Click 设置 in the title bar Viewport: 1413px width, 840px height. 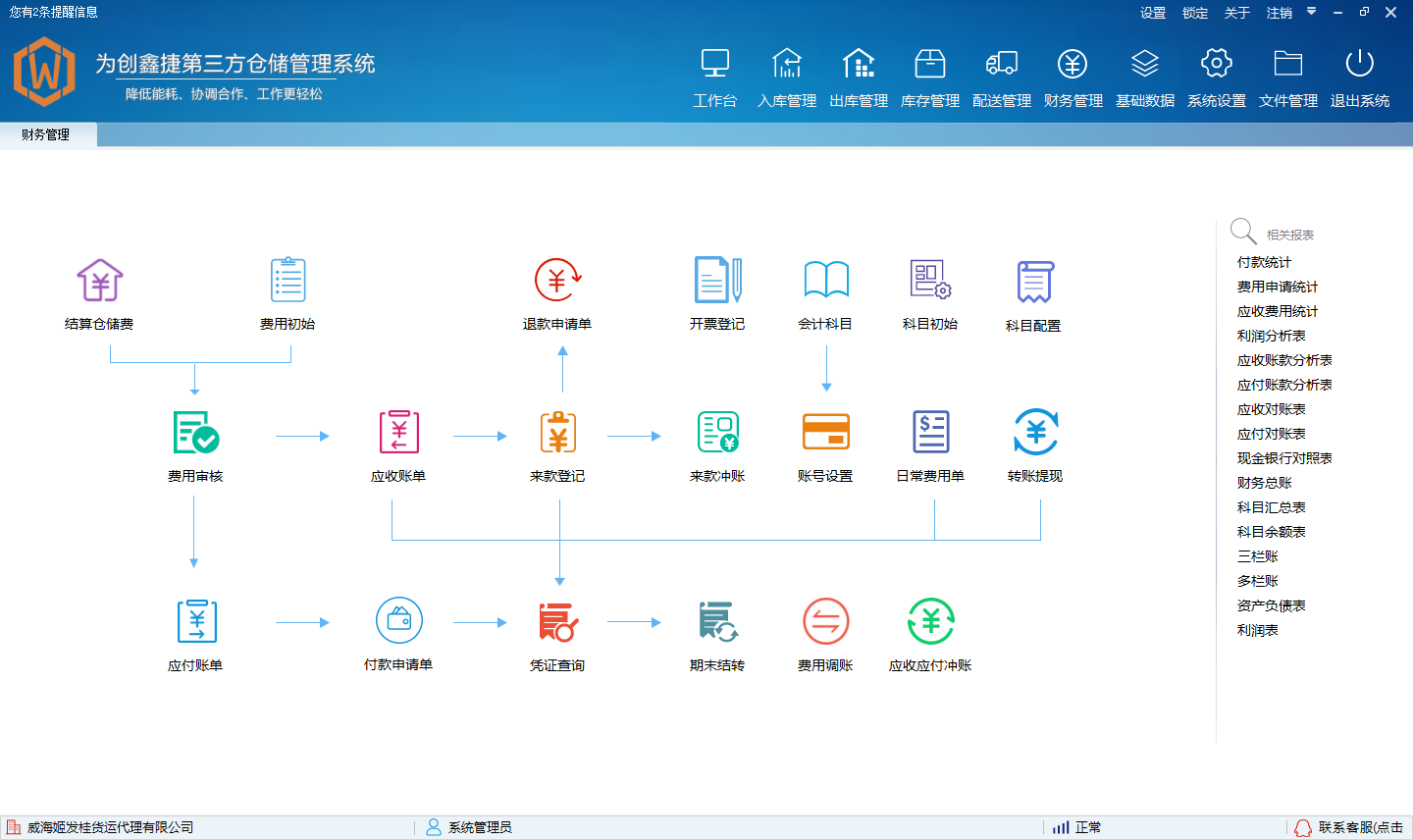[x=1153, y=13]
